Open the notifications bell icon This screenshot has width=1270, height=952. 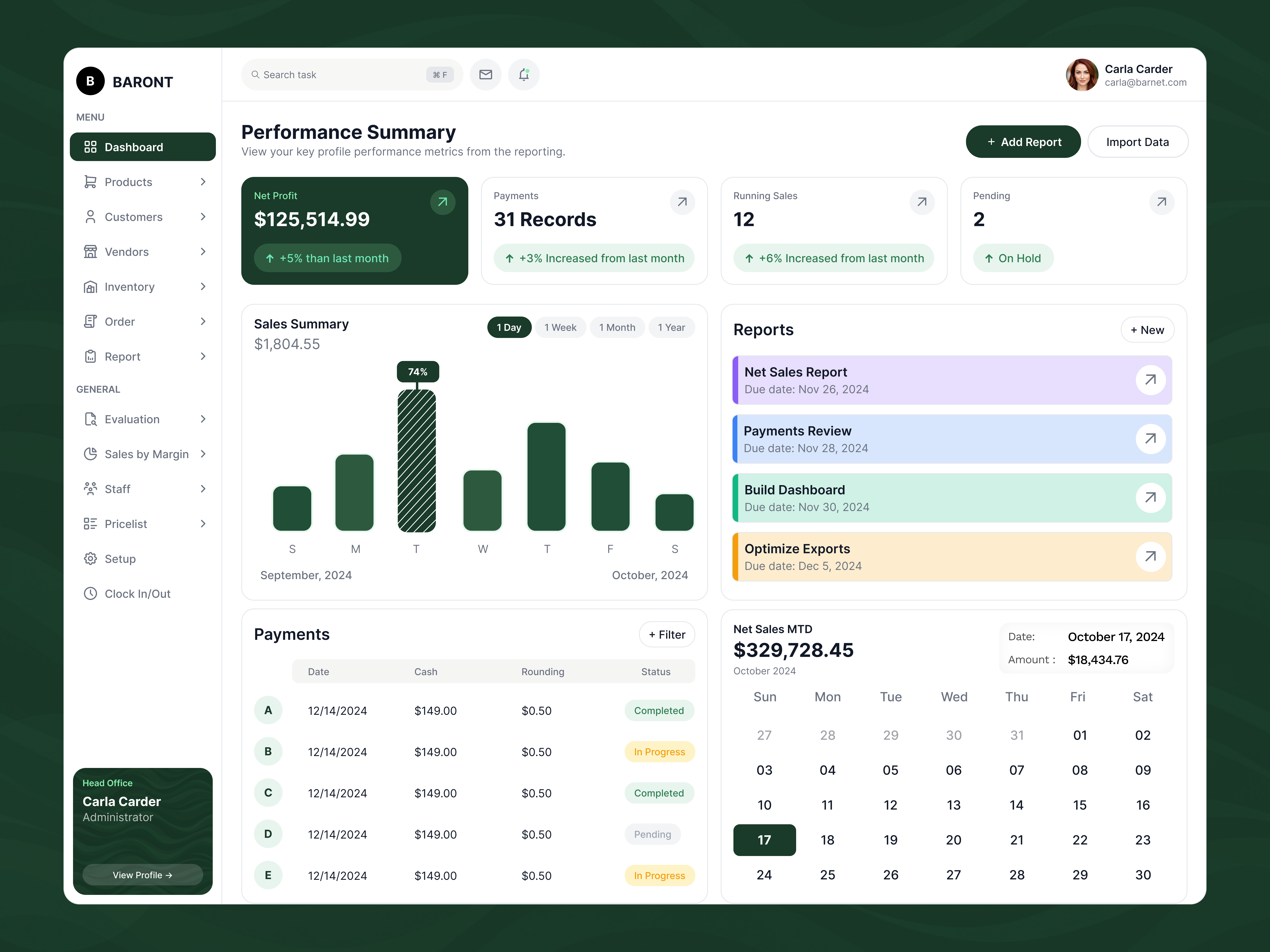[524, 75]
